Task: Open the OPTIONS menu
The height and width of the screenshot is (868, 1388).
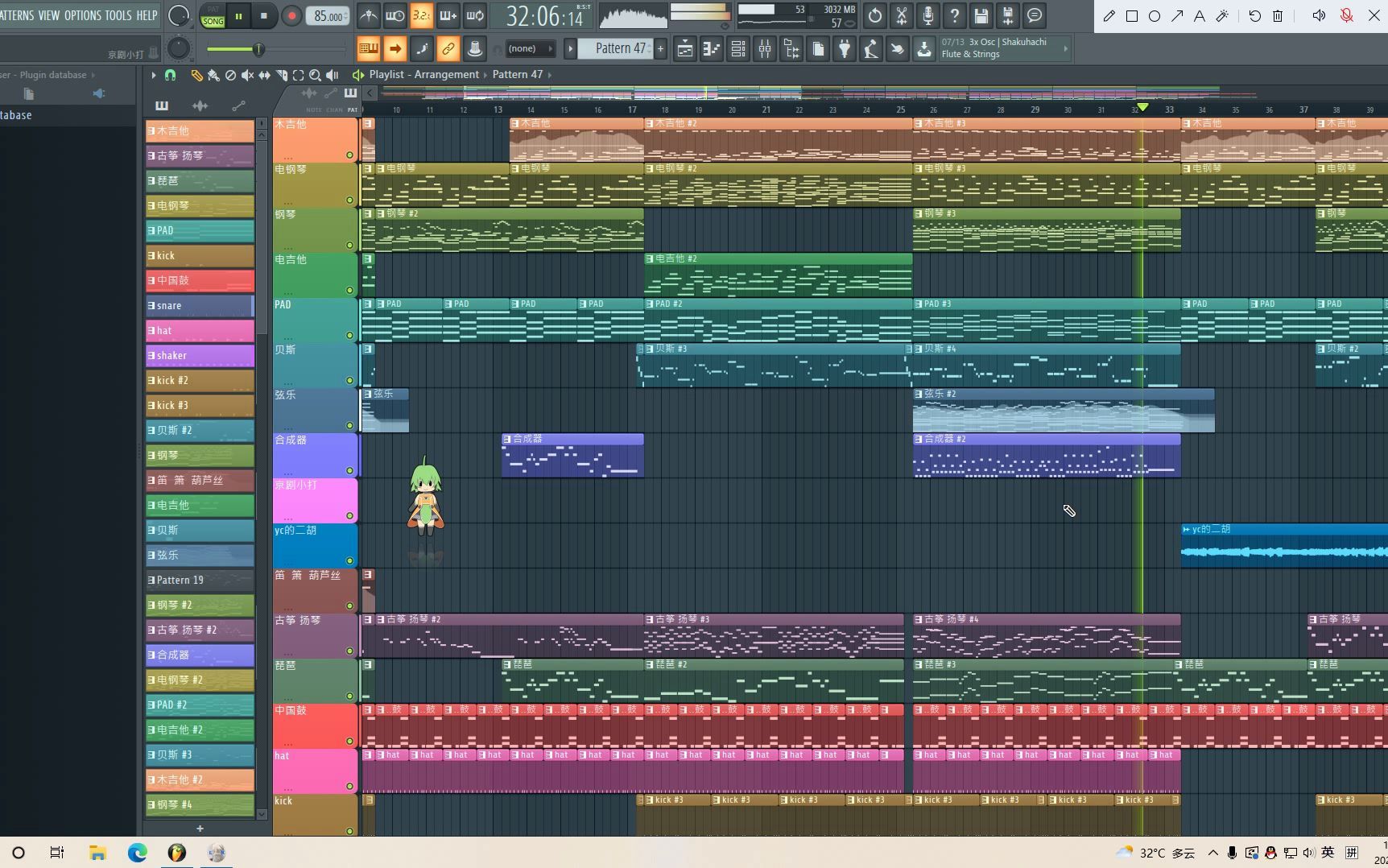Action: (x=82, y=15)
